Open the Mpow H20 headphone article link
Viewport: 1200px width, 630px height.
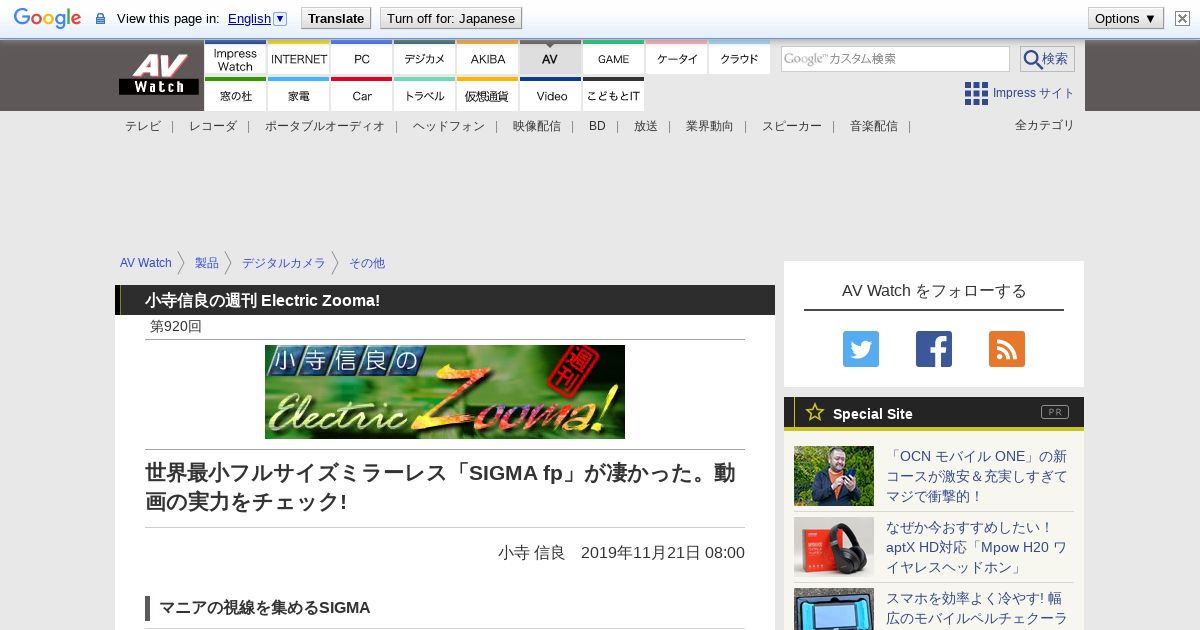tap(977, 547)
